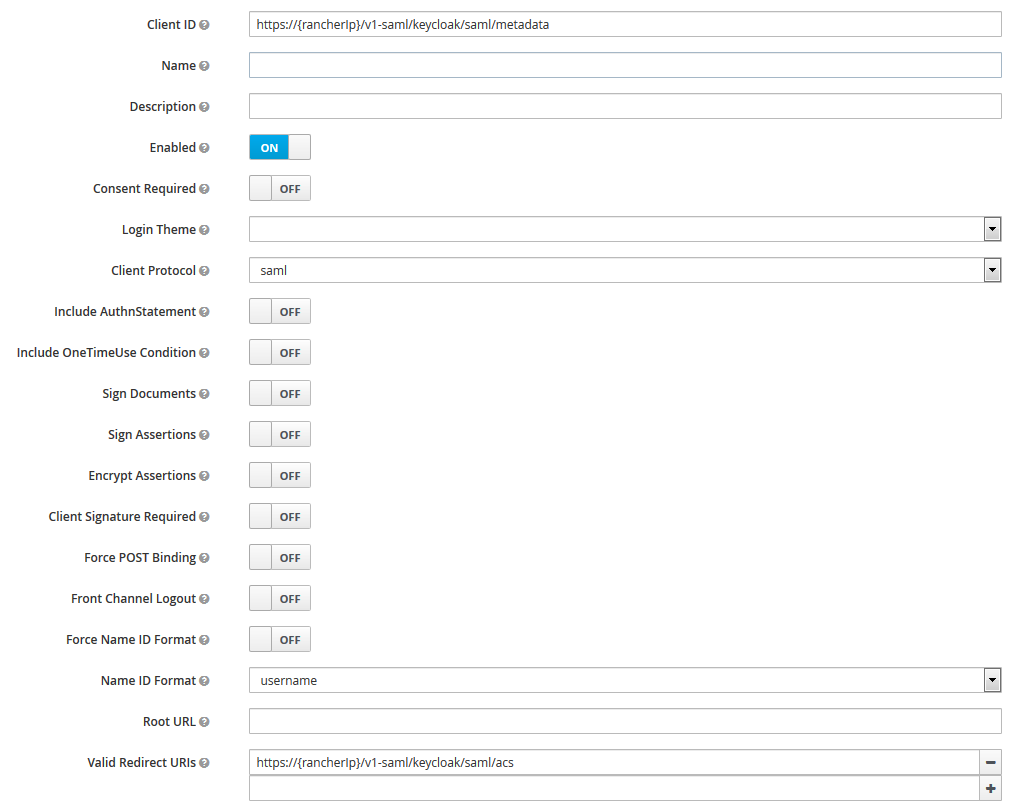Viewport: 1036px width, 804px height.
Task: Open Client Protocol dropdown showing saml
Action: [x=625, y=270]
